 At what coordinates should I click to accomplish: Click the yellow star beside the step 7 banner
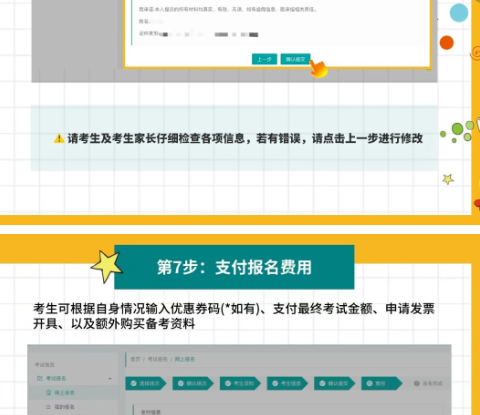(x=107, y=266)
